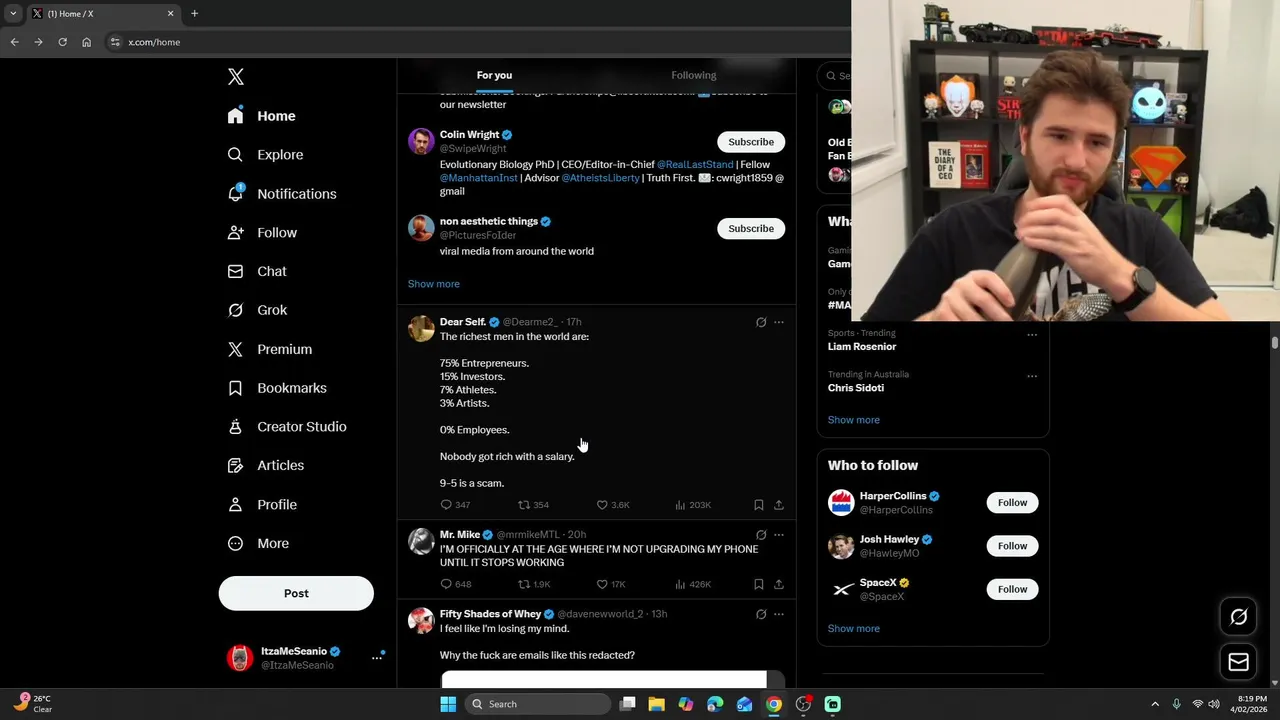Open Premium in the sidebar
This screenshot has height=720, width=1280.
click(270, 349)
